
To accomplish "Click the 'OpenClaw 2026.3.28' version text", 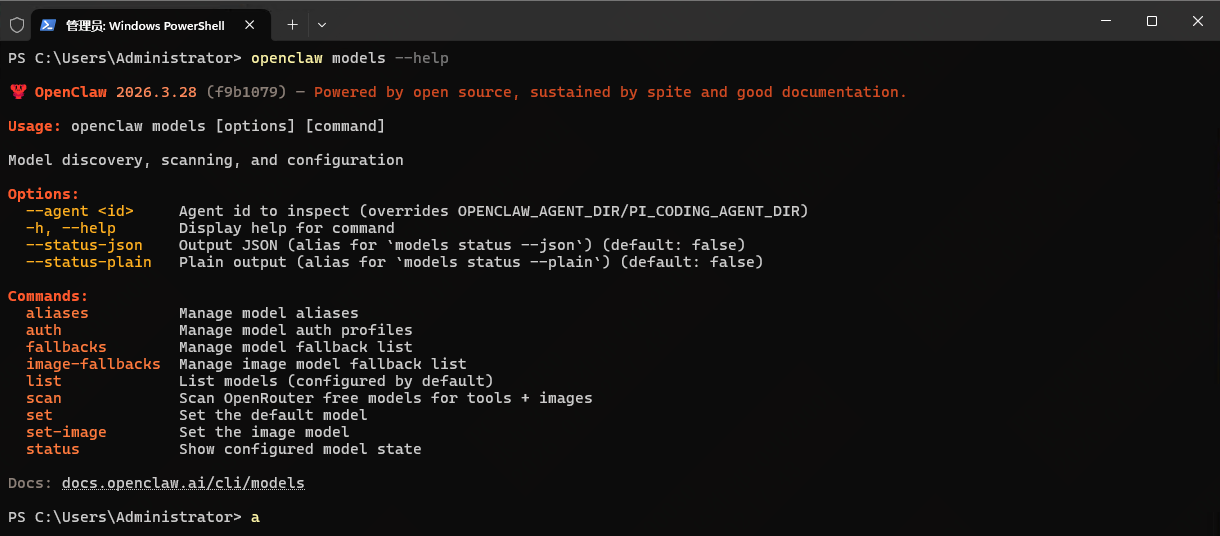I will 116,92.
